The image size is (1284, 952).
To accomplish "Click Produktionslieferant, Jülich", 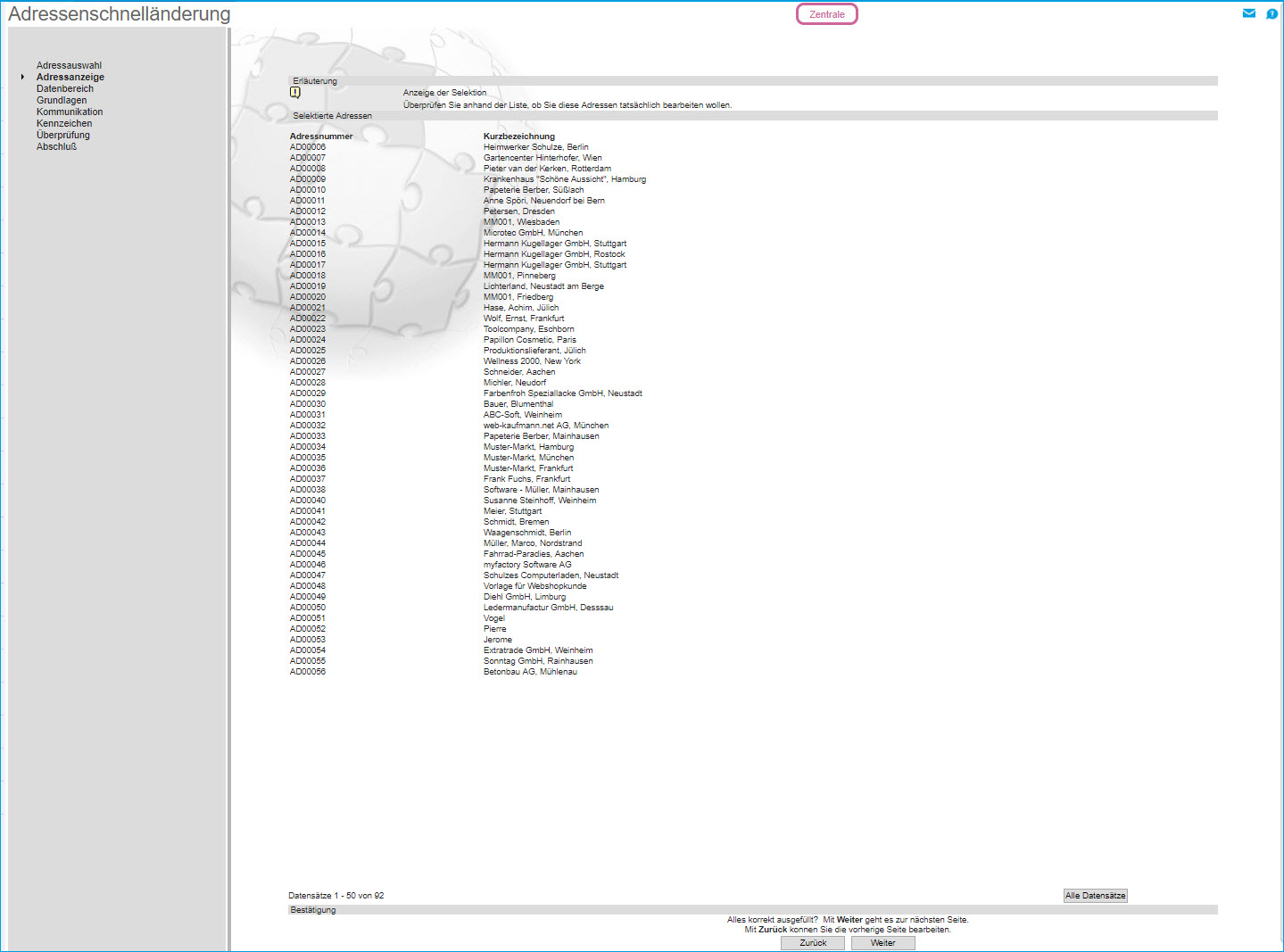I will click(534, 351).
